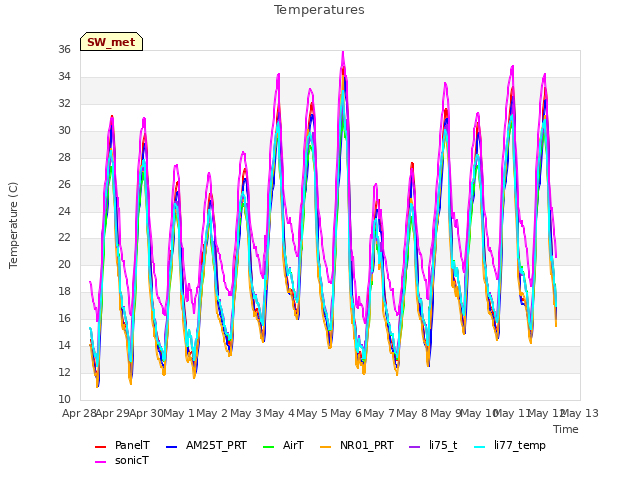Click the May 4 x-axis tick label
640x480 pixels.
pos(279,413)
